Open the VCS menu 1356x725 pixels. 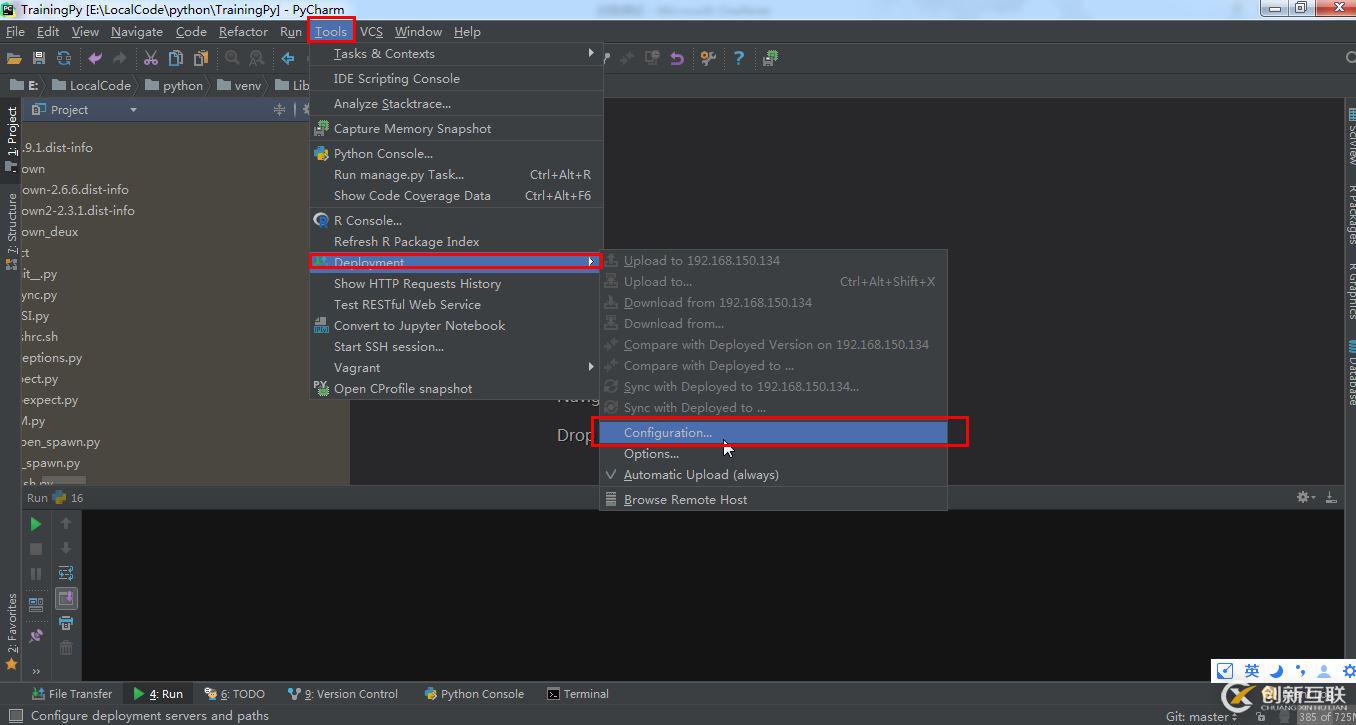[x=371, y=32]
